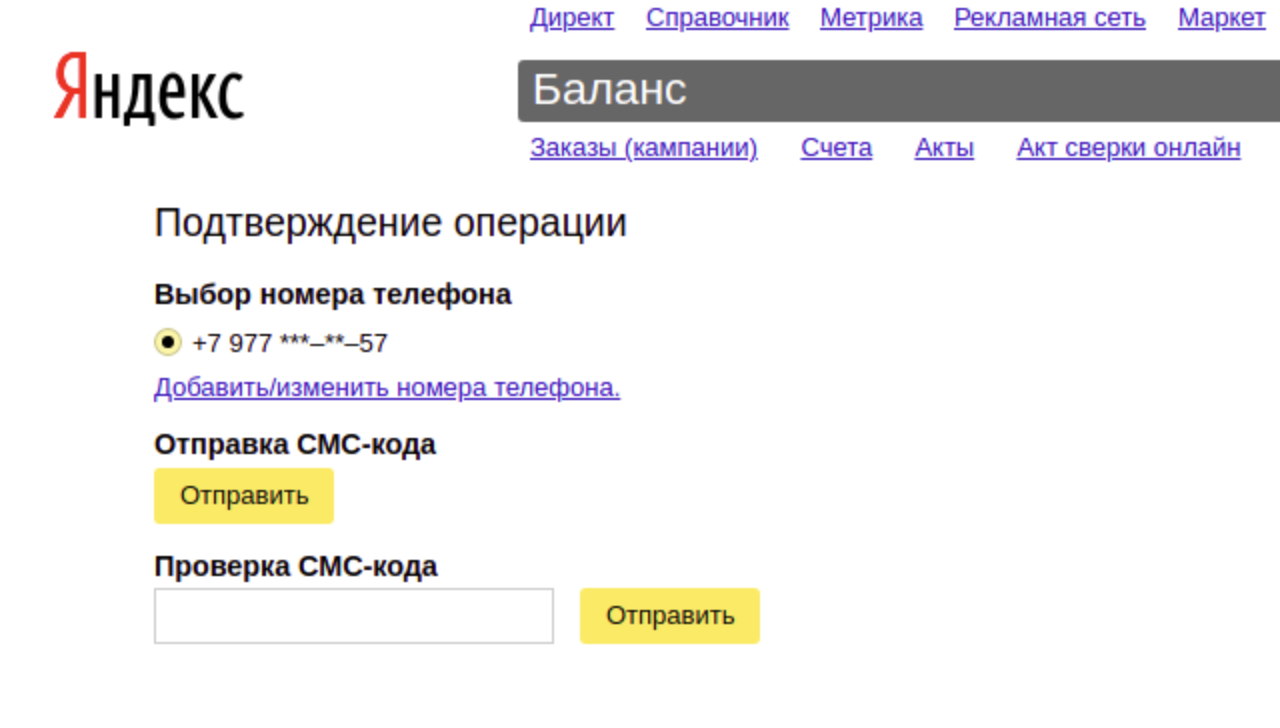Open the Директ link
Screen dimensions: 1280x728
pos(572,18)
